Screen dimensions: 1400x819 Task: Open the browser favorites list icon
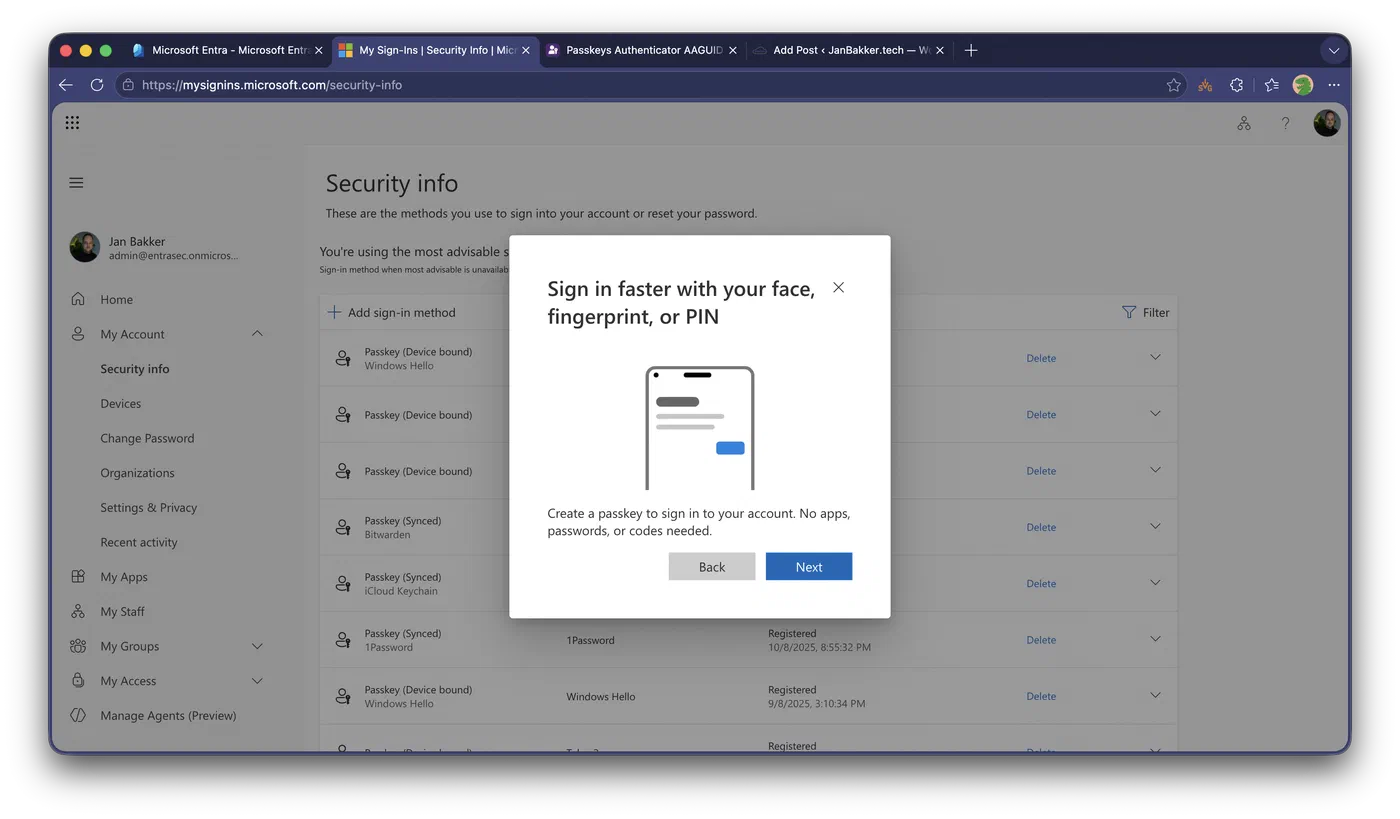tap(1271, 85)
